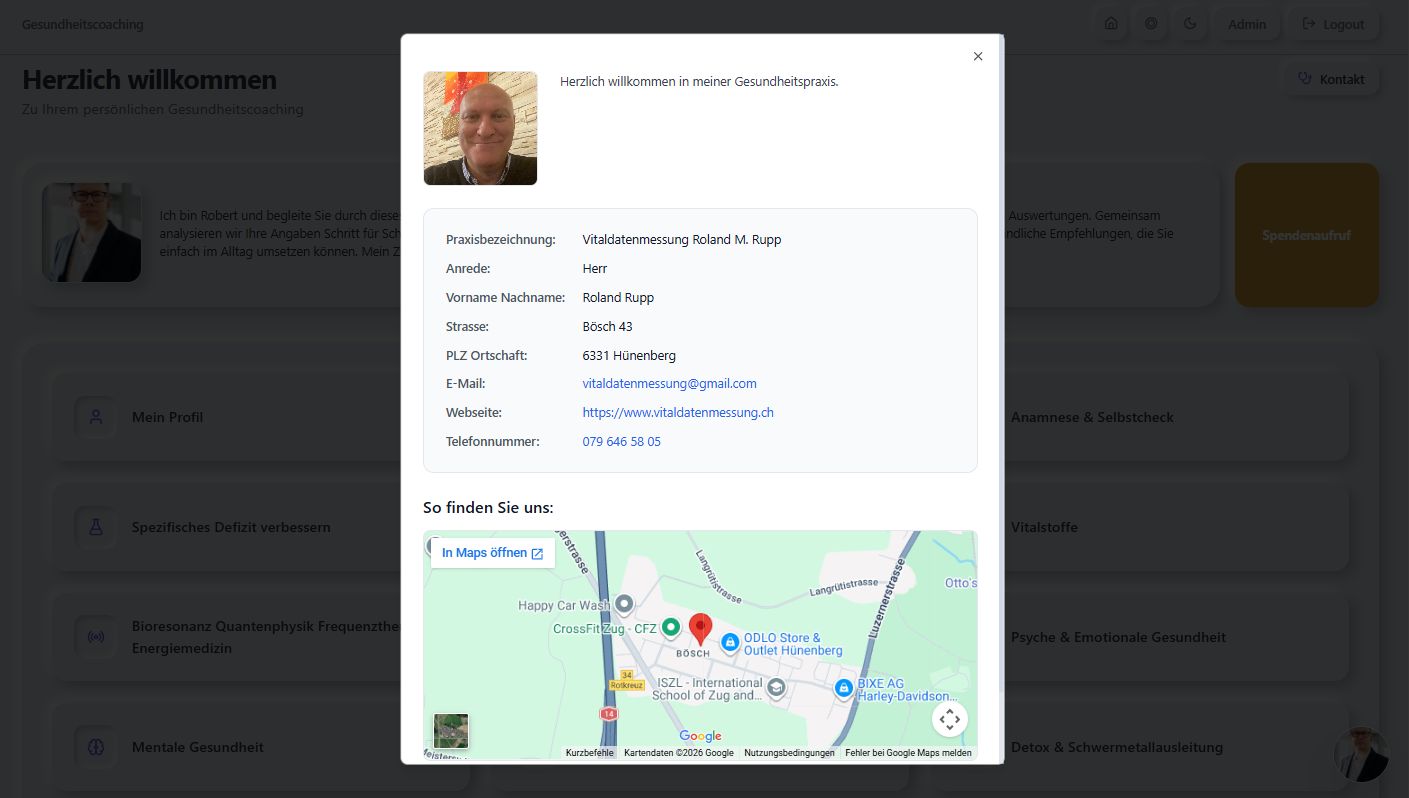The image size is (1409, 798).
Task: Toggle dark mode with the moon icon
Action: (x=1191, y=23)
